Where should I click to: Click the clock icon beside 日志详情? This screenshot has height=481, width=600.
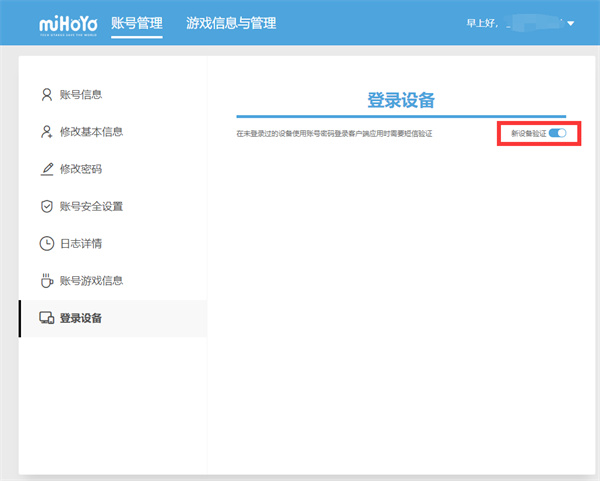coord(46,243)
